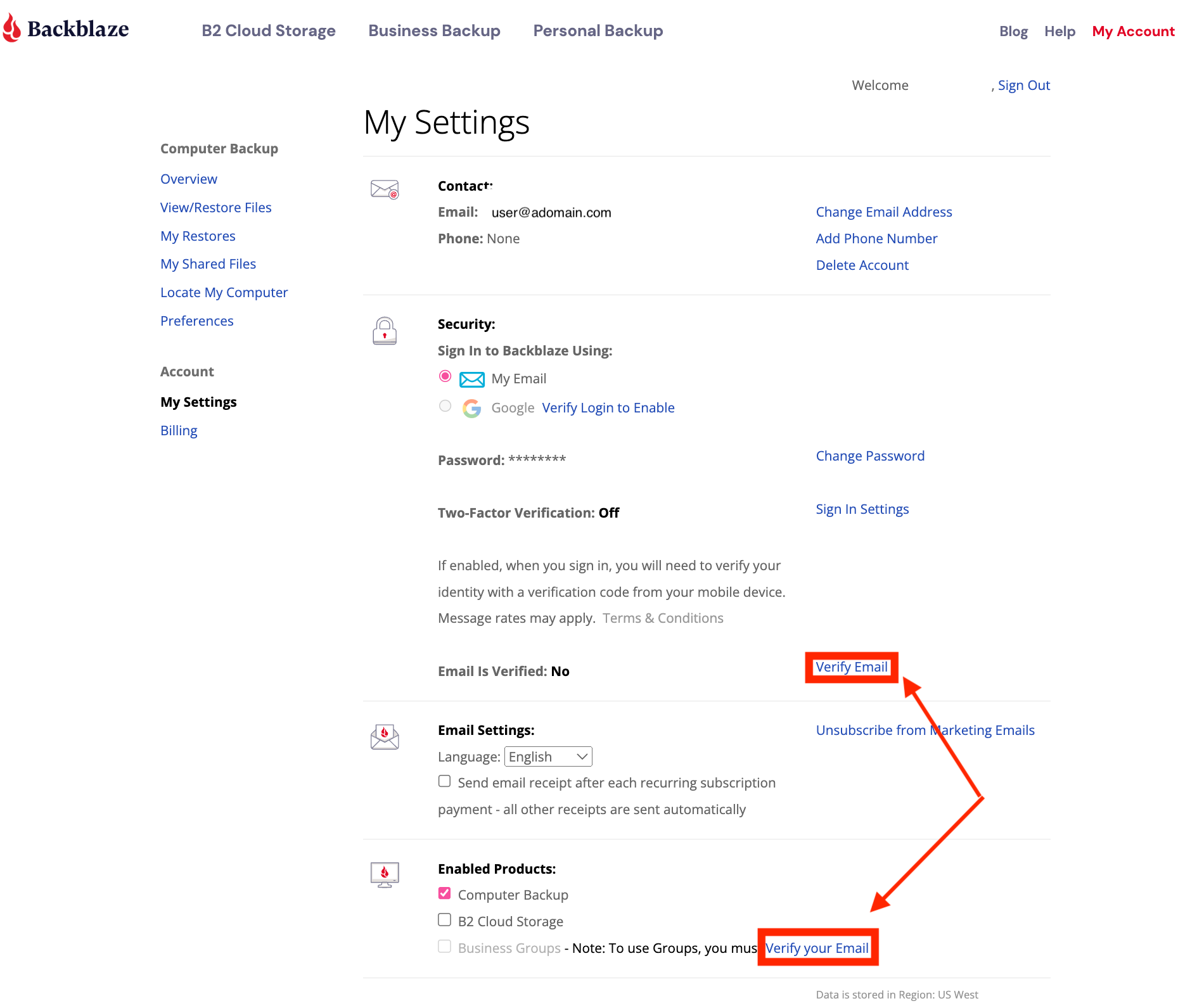The width and height of the screenshot is (1197, 1008).
Task: Click the Sign Out link
Action: coord(1024,85)
